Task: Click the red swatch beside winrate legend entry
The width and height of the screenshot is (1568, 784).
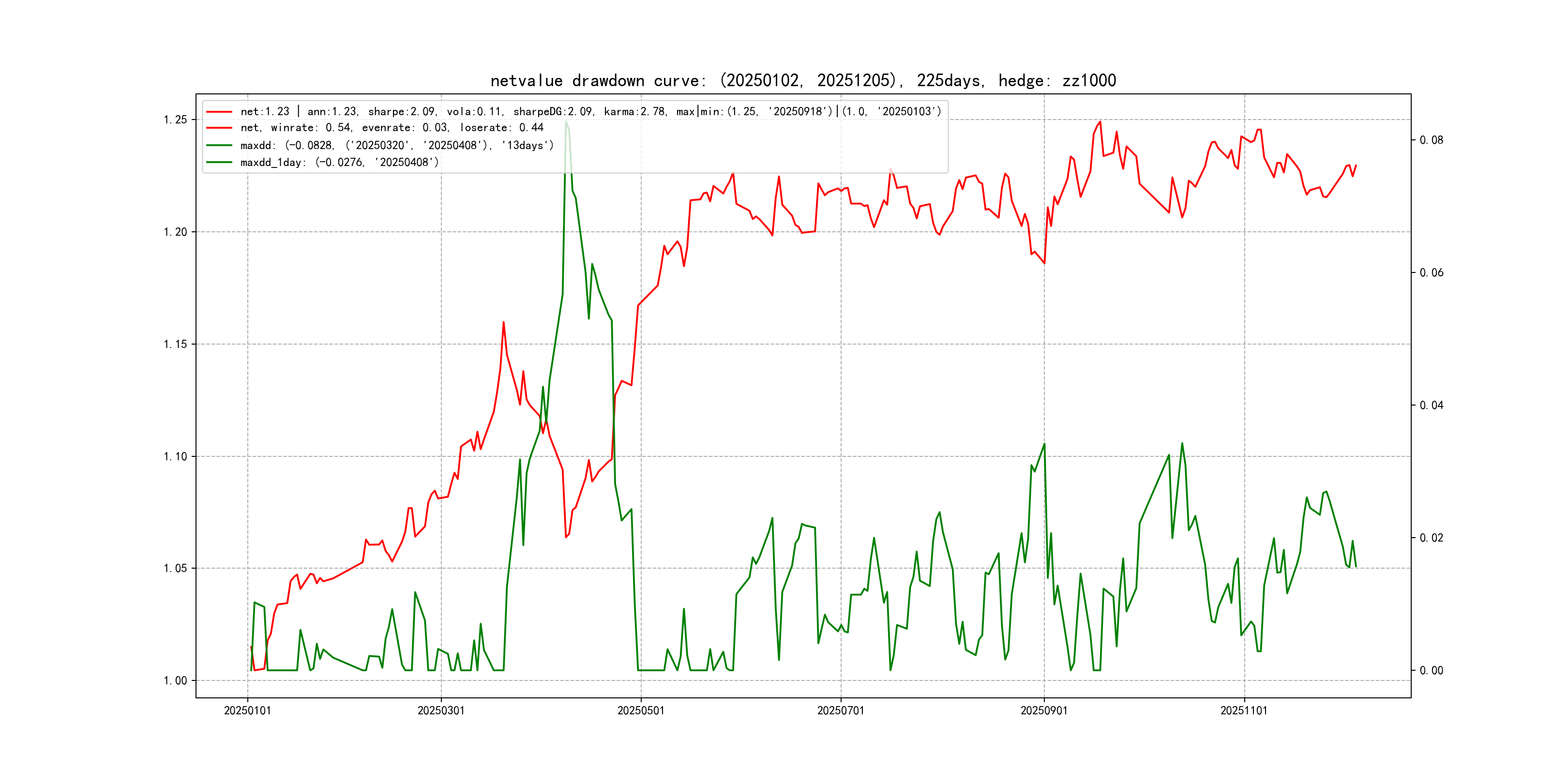Action: click(x=219, y=128)
